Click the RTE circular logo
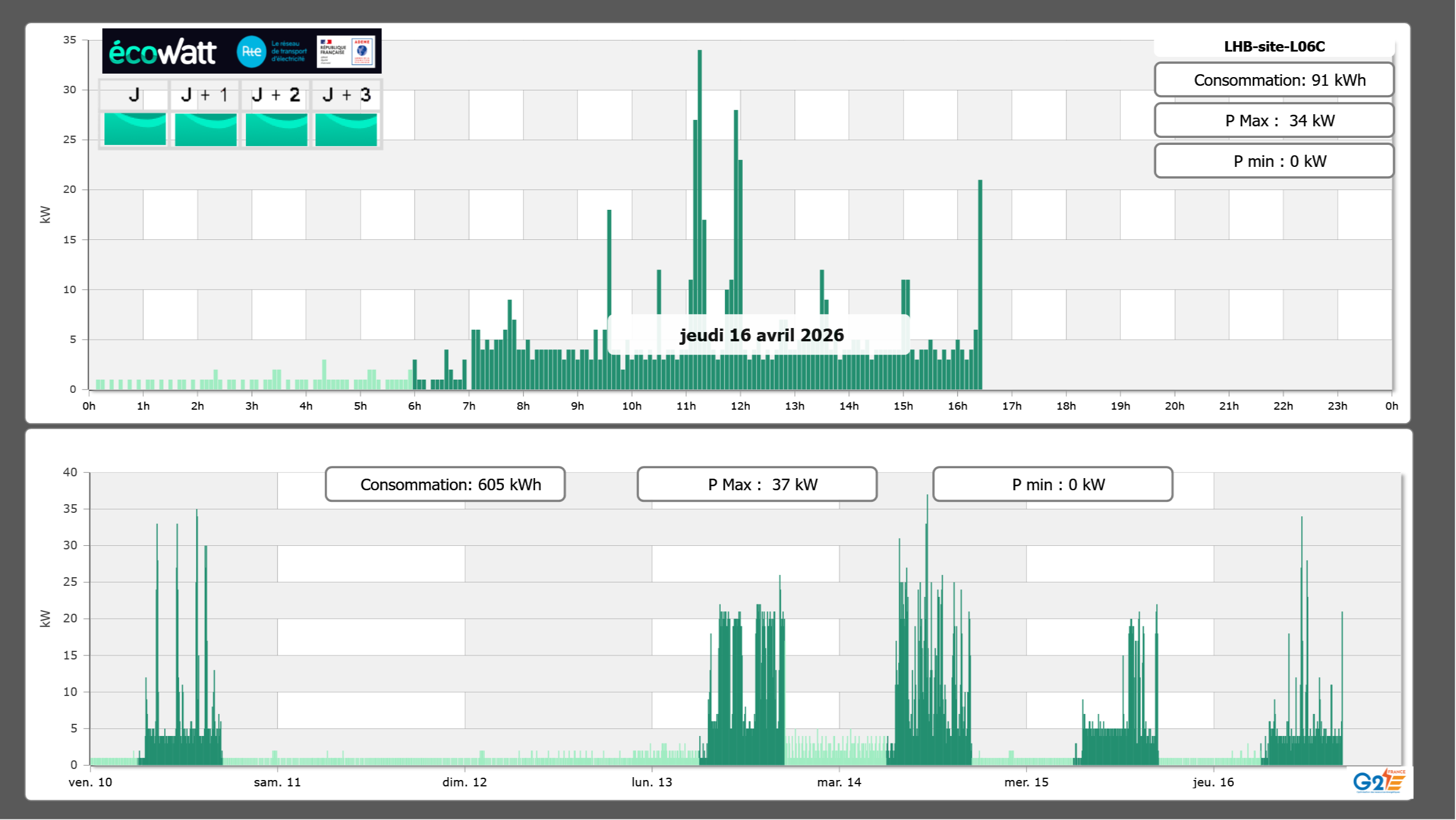Image resolution: width=1456 pixels, height=820 pixels. 251,52
